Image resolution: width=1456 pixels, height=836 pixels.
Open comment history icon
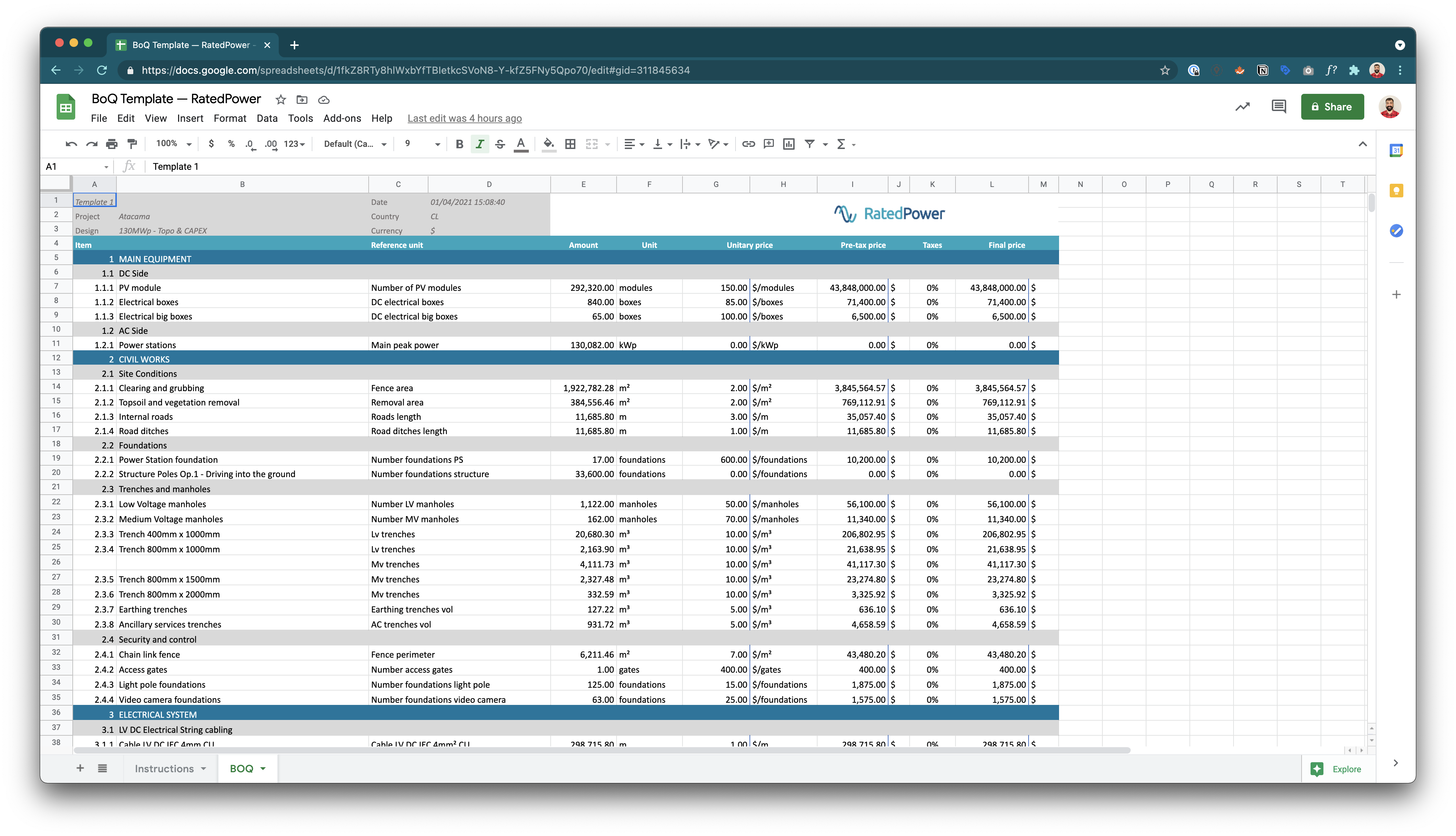[x=1279, y=107]
